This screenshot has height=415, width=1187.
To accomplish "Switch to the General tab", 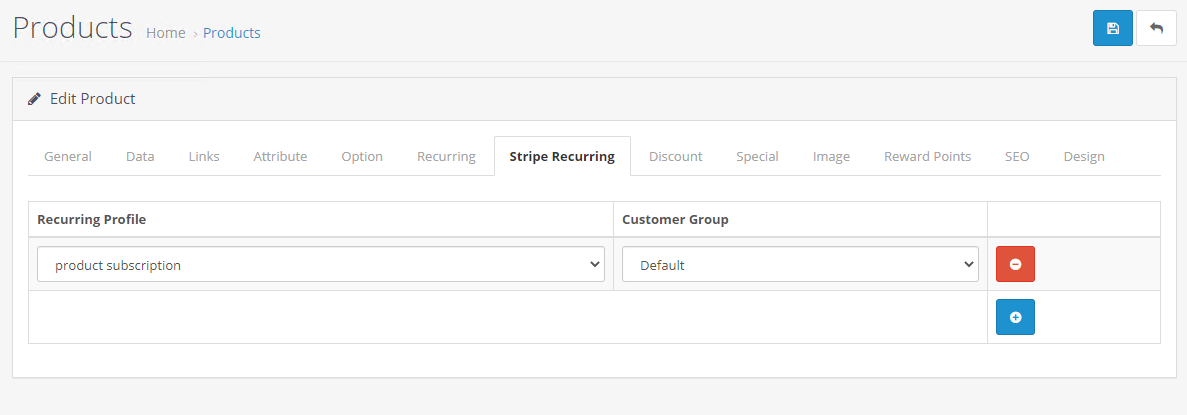I will pyautogui.click(x=68, y=157).
